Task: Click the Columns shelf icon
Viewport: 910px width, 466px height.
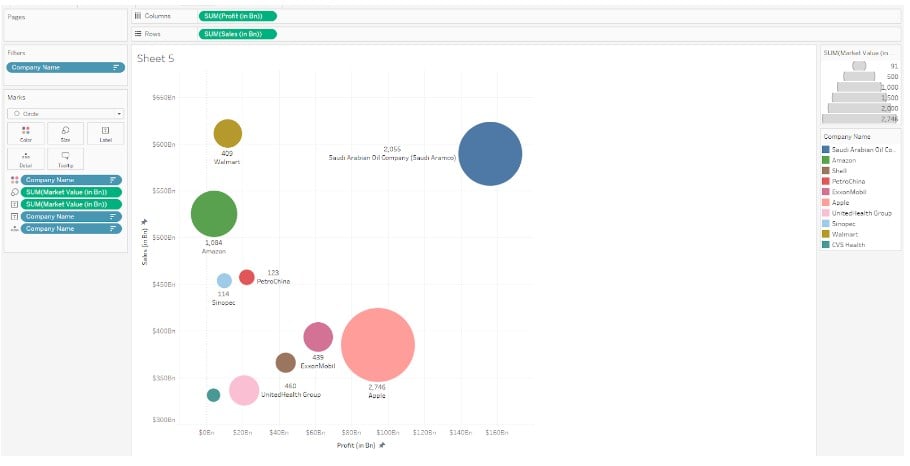Action: (138, 16)
